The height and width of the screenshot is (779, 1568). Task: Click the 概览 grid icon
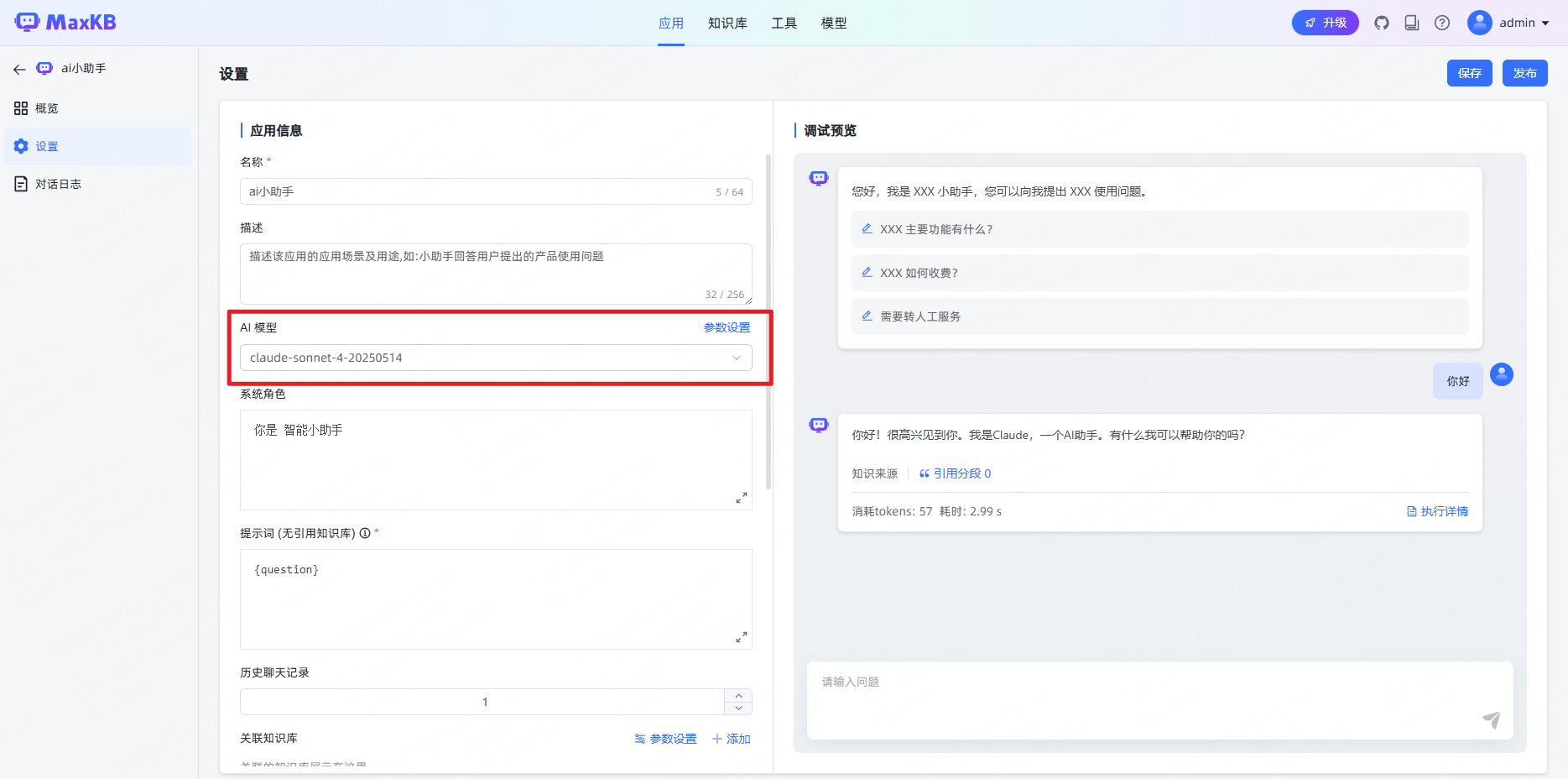tap(21, 108)
